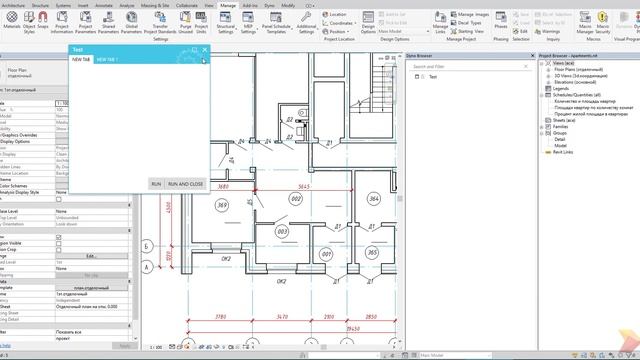
Task: Click the Properties help link
Action: [5, 346]
